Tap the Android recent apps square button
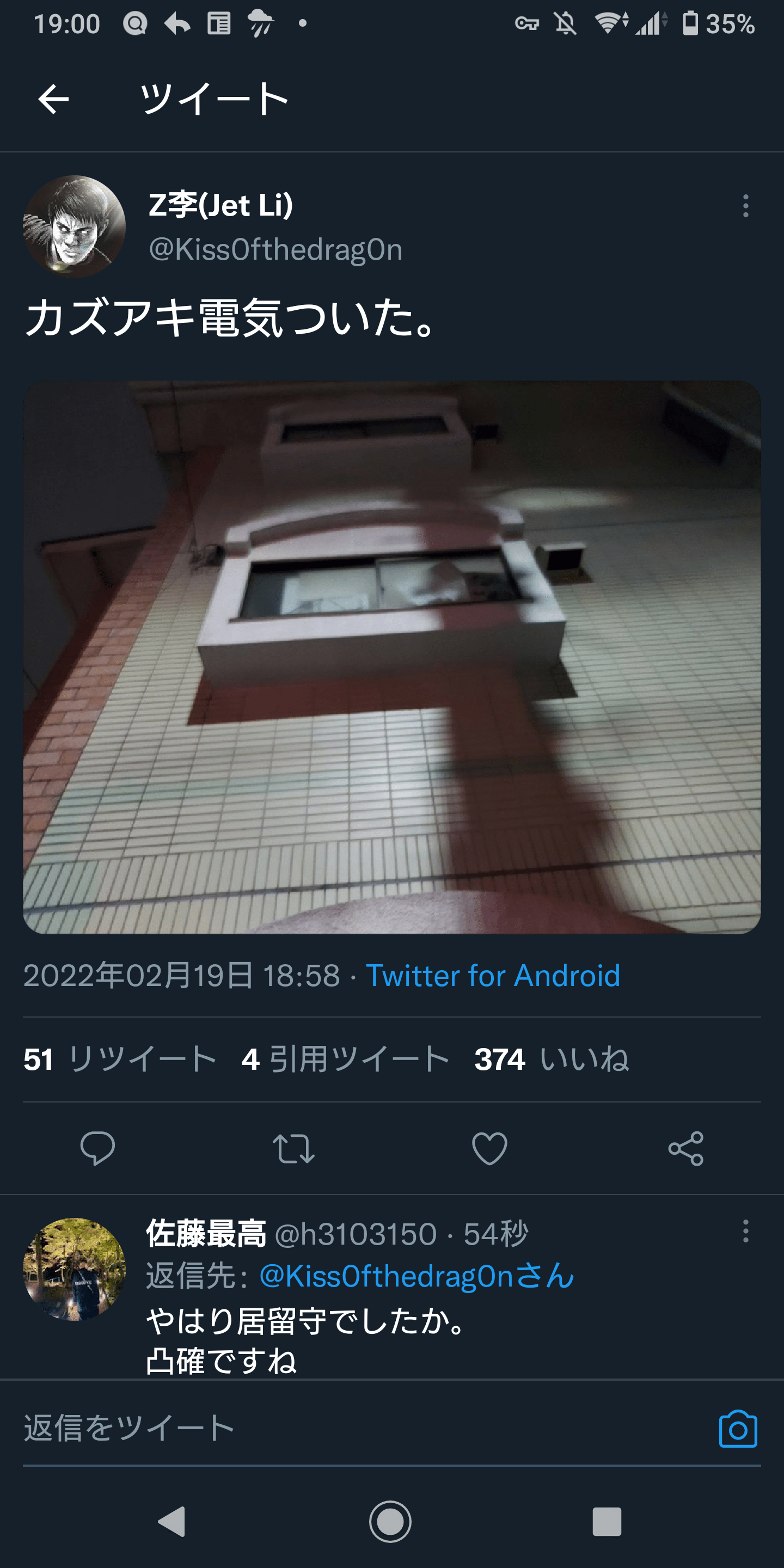Screen dimensions: 784x1568 [x=607, y=1522]
